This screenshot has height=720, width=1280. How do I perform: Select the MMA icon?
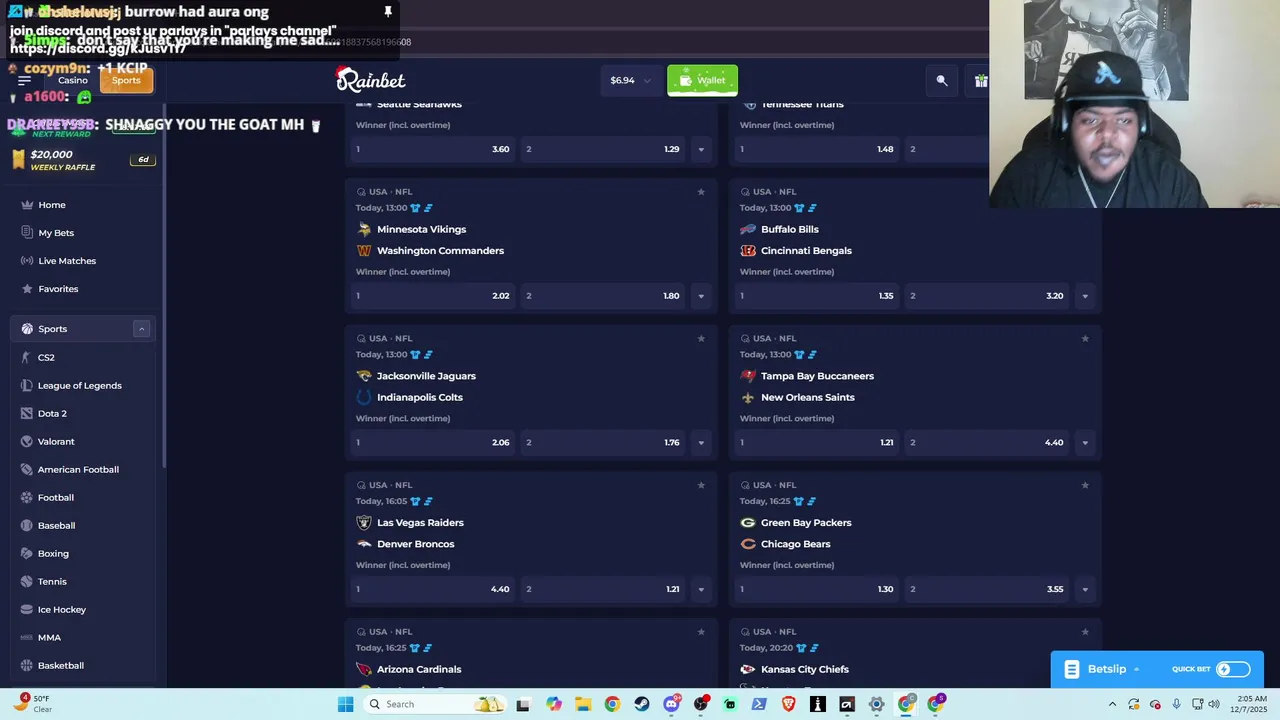27,637
